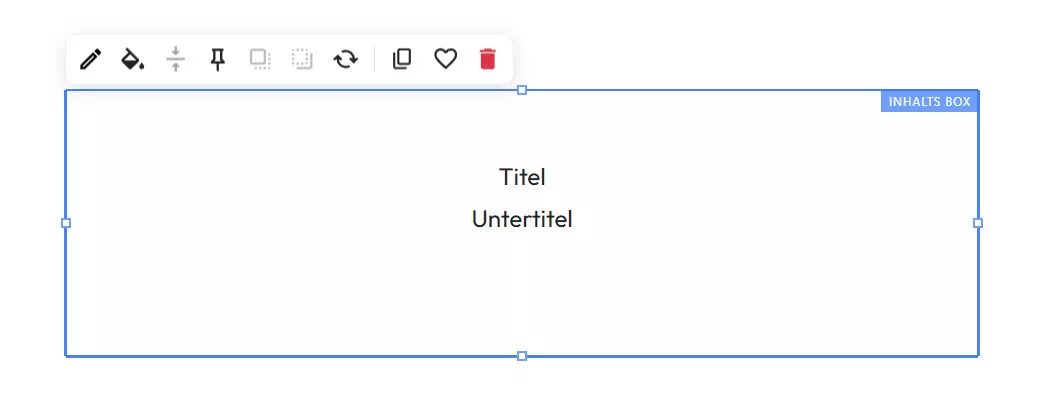Click the pencil edit icon
The width and height of the screenshot is (1054, 410).
[x=90, y=60]
